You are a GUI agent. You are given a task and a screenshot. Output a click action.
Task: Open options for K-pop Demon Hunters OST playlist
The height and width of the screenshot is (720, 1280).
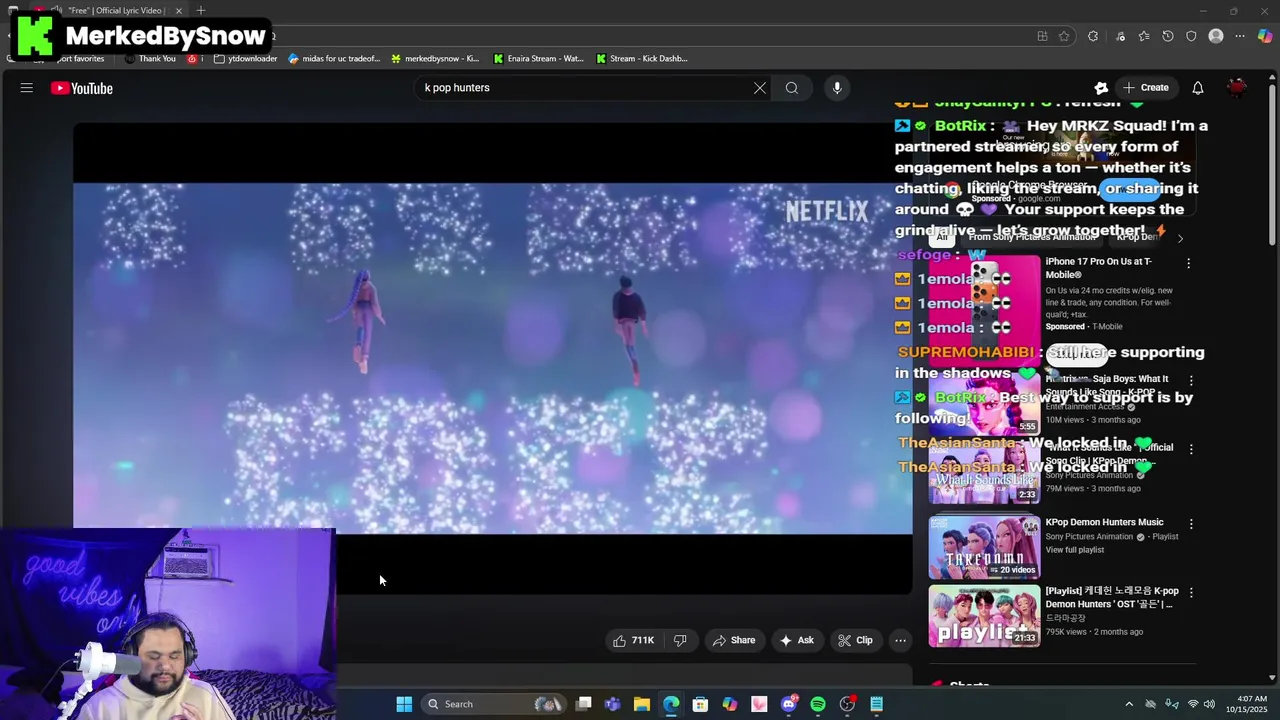coord(1191,593)
